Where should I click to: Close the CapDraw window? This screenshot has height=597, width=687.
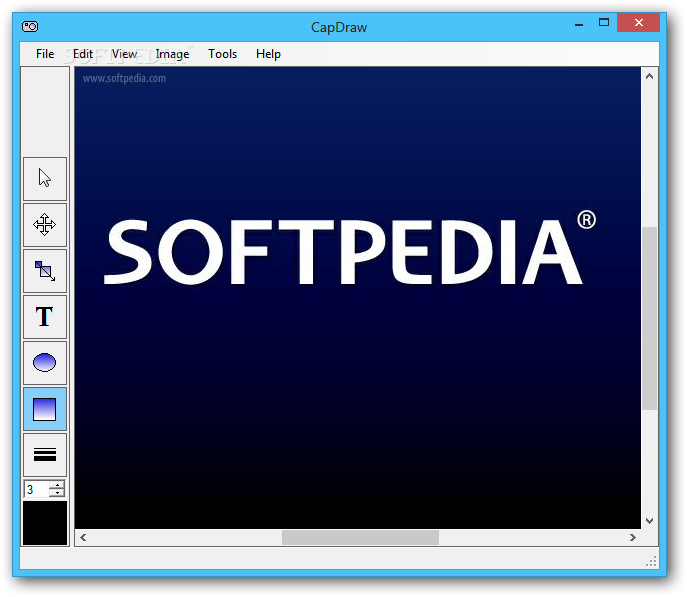tap(638, 22)
